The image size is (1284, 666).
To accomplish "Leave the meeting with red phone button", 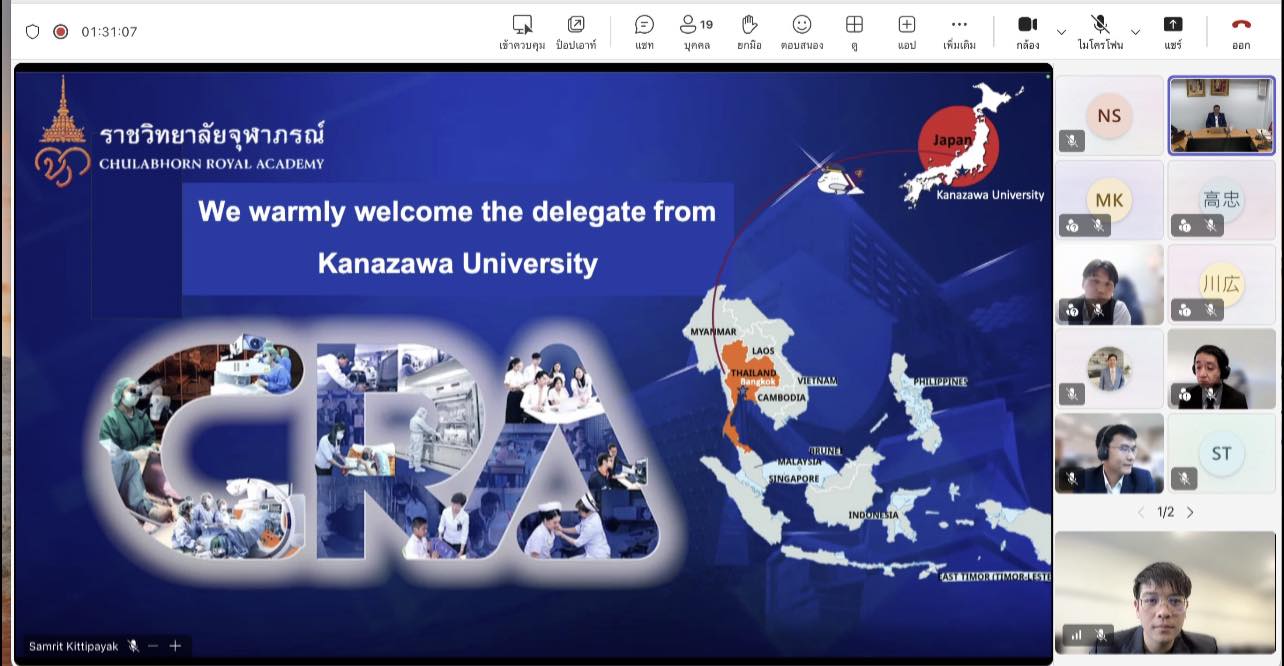I will (x=1241, y=31).
